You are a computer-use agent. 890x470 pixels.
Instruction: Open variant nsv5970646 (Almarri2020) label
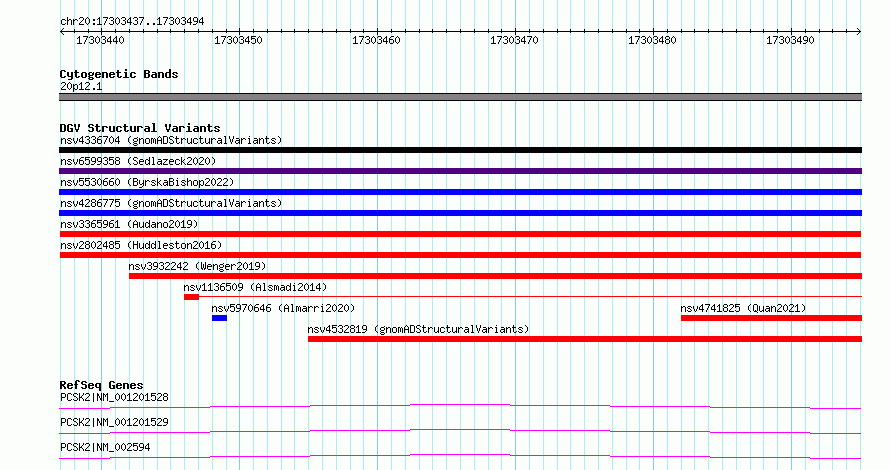283,308
